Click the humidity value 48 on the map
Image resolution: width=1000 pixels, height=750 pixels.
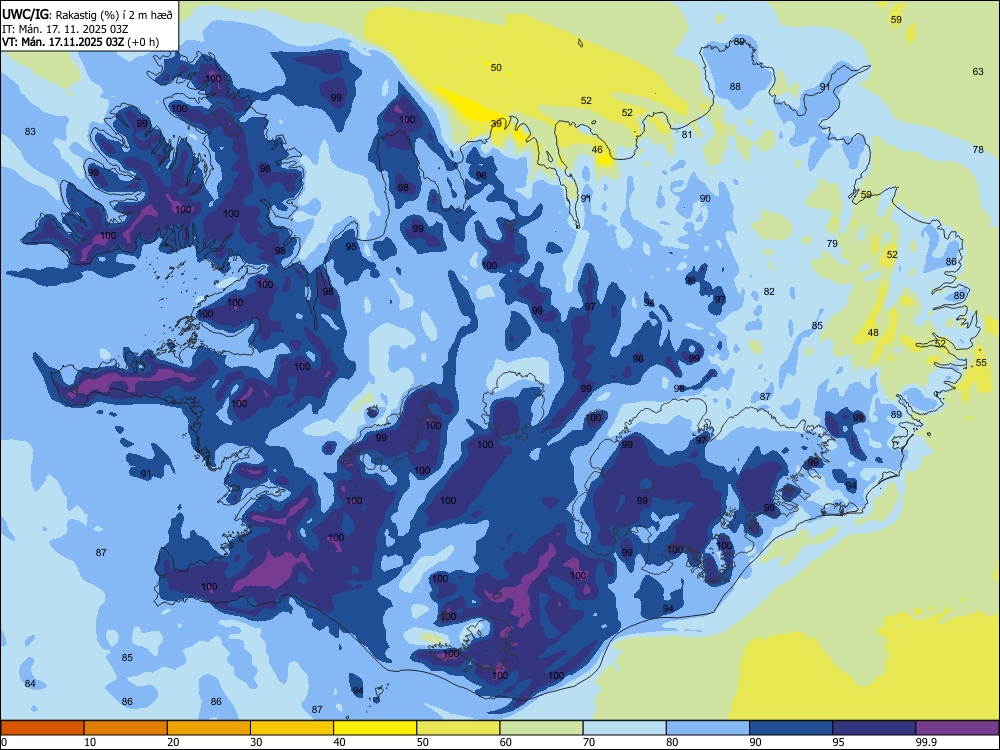click(x=873, y=332)
